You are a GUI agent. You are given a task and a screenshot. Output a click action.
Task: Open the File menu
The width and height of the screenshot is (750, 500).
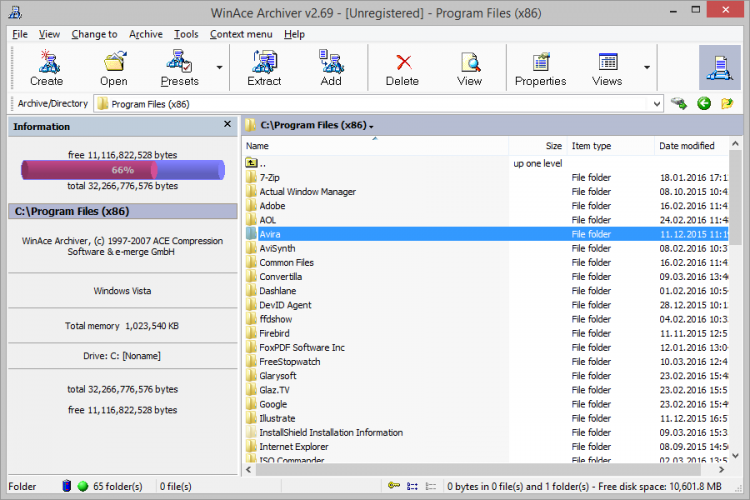tap(20, 34)
